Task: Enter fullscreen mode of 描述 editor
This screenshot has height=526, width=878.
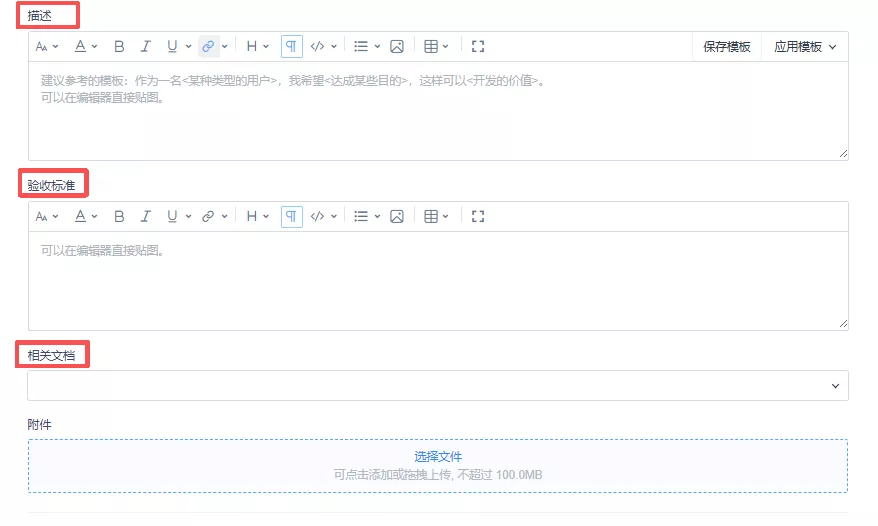Action: [x=478, y=46]
